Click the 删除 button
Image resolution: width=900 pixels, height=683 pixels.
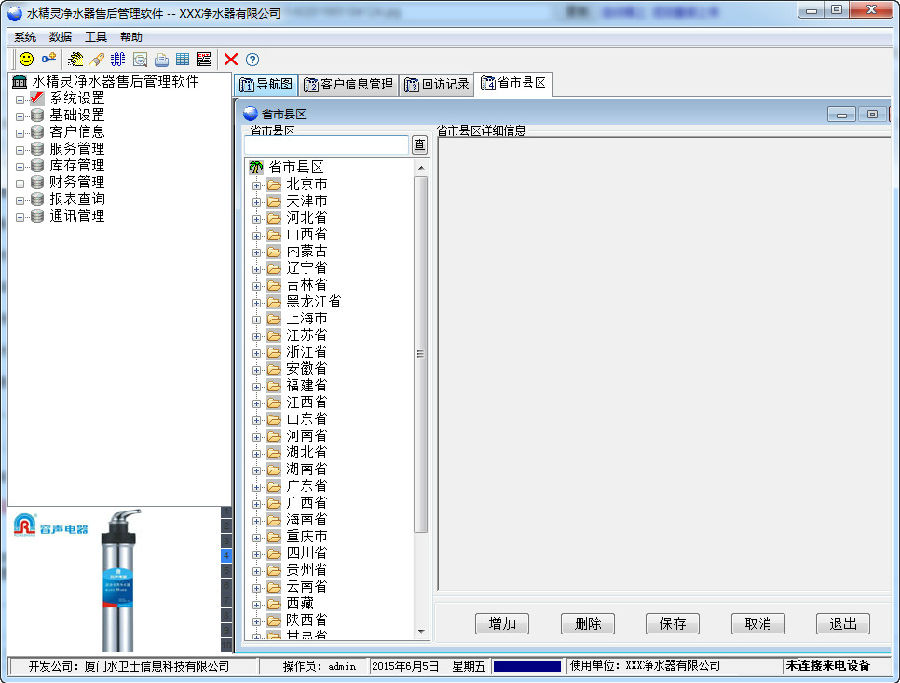click(x=588, y=623)
